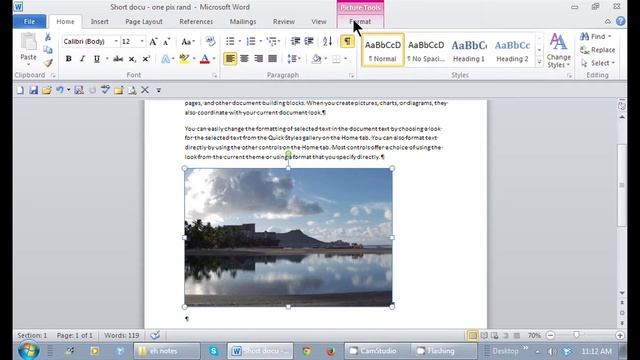Screen dimensions: 640x360
Task: Open Paragraph dialog launcher
Action: (351, 76)
